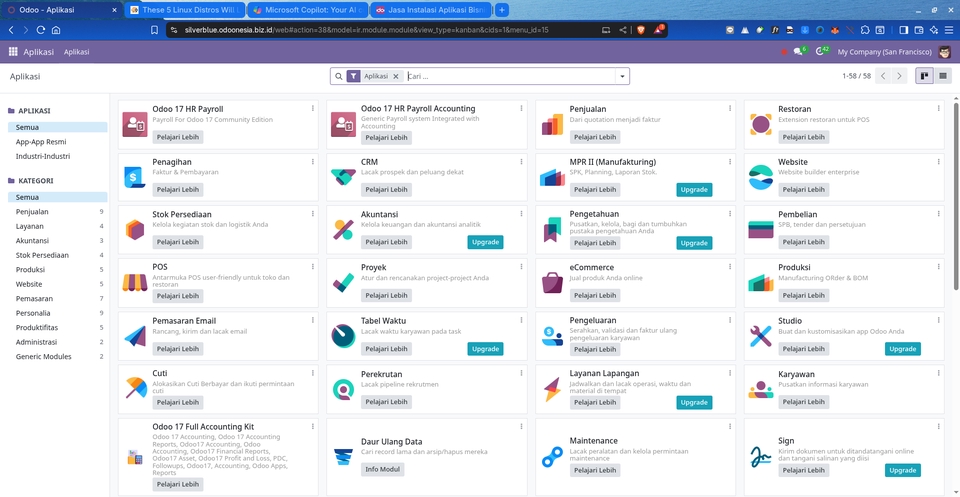Click the POS storefront icon
Screen dimensions: 960x497
point(135,283)
